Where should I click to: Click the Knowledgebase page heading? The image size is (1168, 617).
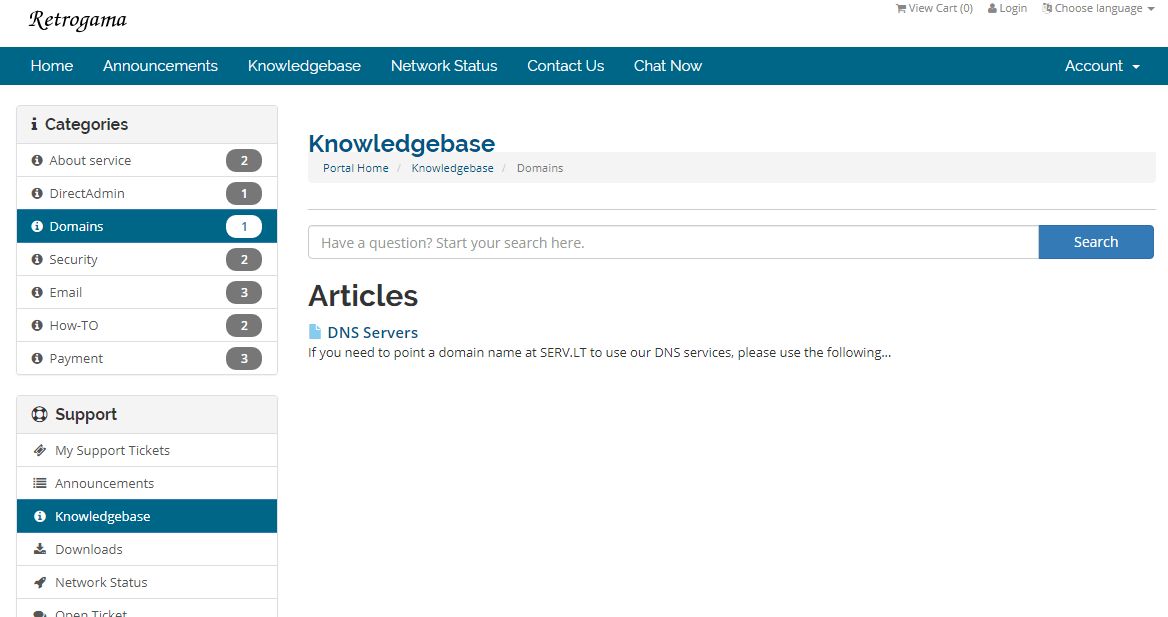pos(402,144)
